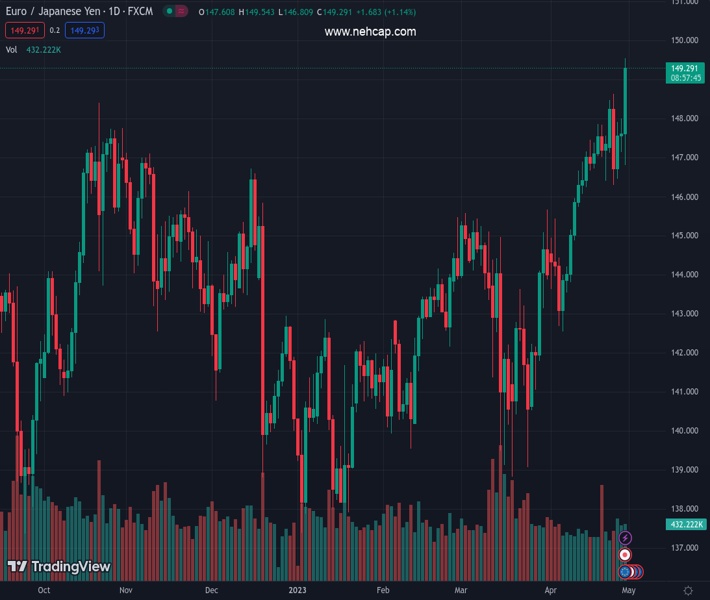The image size is (710, 600).
Task: Click the 145.000 level on price scale
Action: [684, 236]
